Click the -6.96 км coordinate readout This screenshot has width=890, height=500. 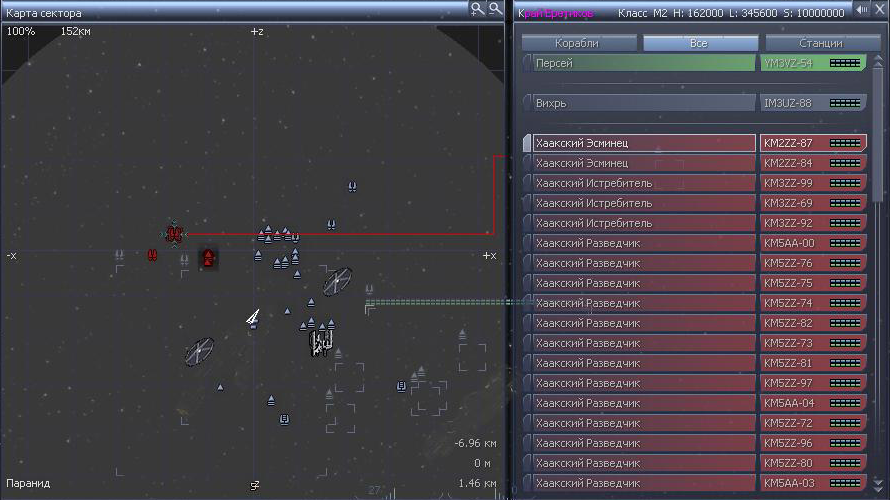(476, 443)
